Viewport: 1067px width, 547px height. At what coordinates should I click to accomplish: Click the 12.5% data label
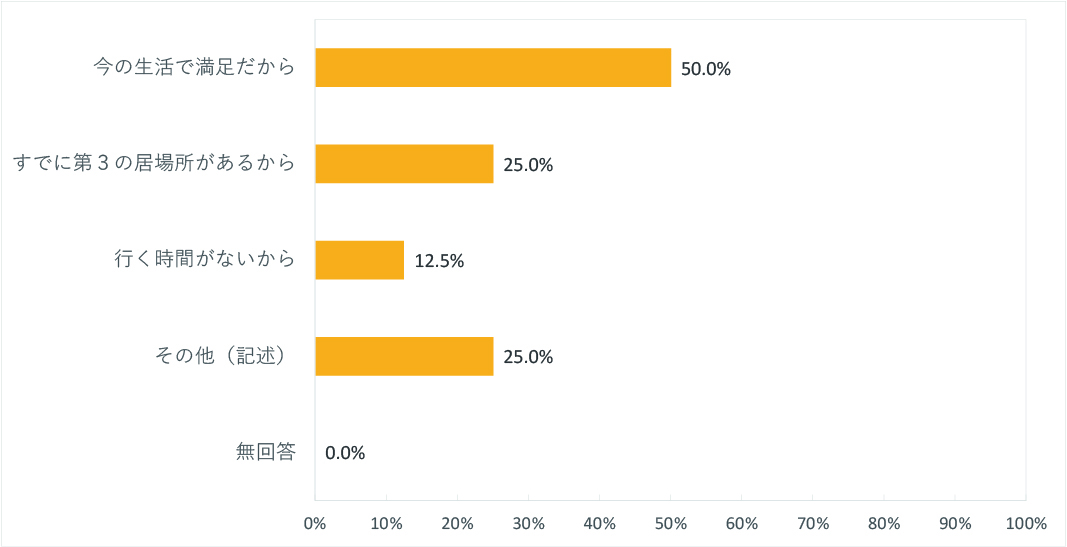pyautogui.click(x=439, y=261)
